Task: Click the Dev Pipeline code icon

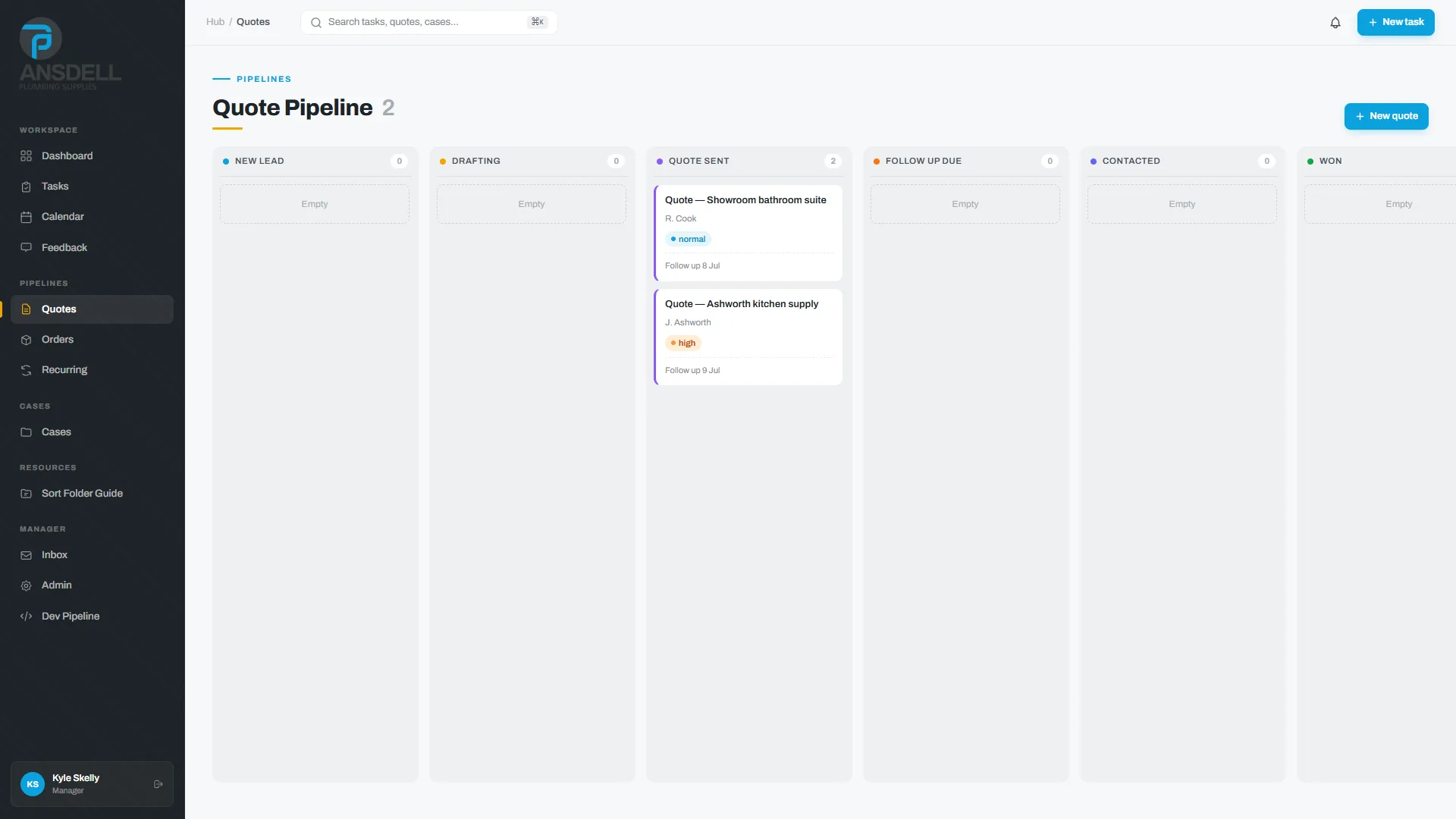Action: 27,617
